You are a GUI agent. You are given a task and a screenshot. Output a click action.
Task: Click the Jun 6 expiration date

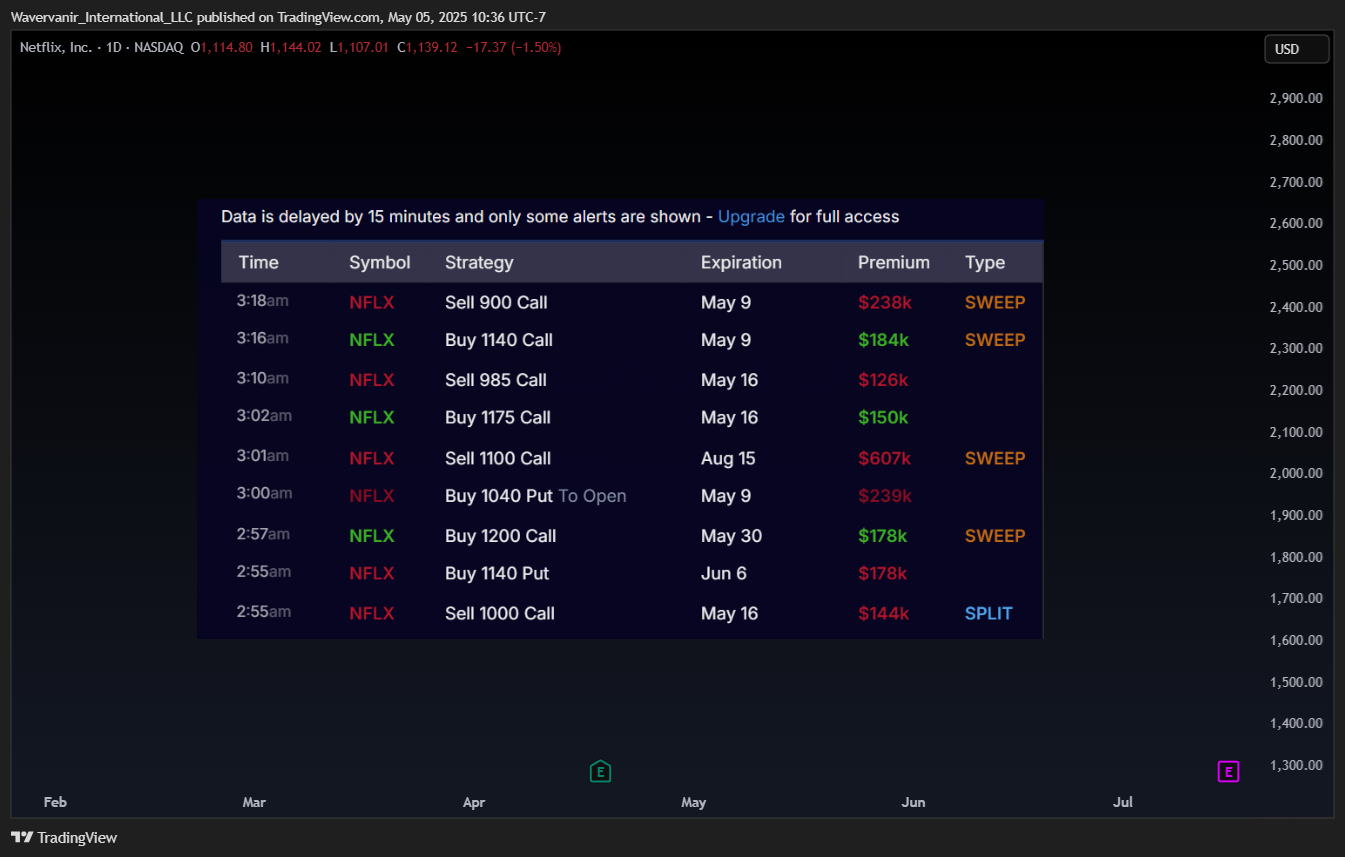pyautogui.click(x=724, y=573)
